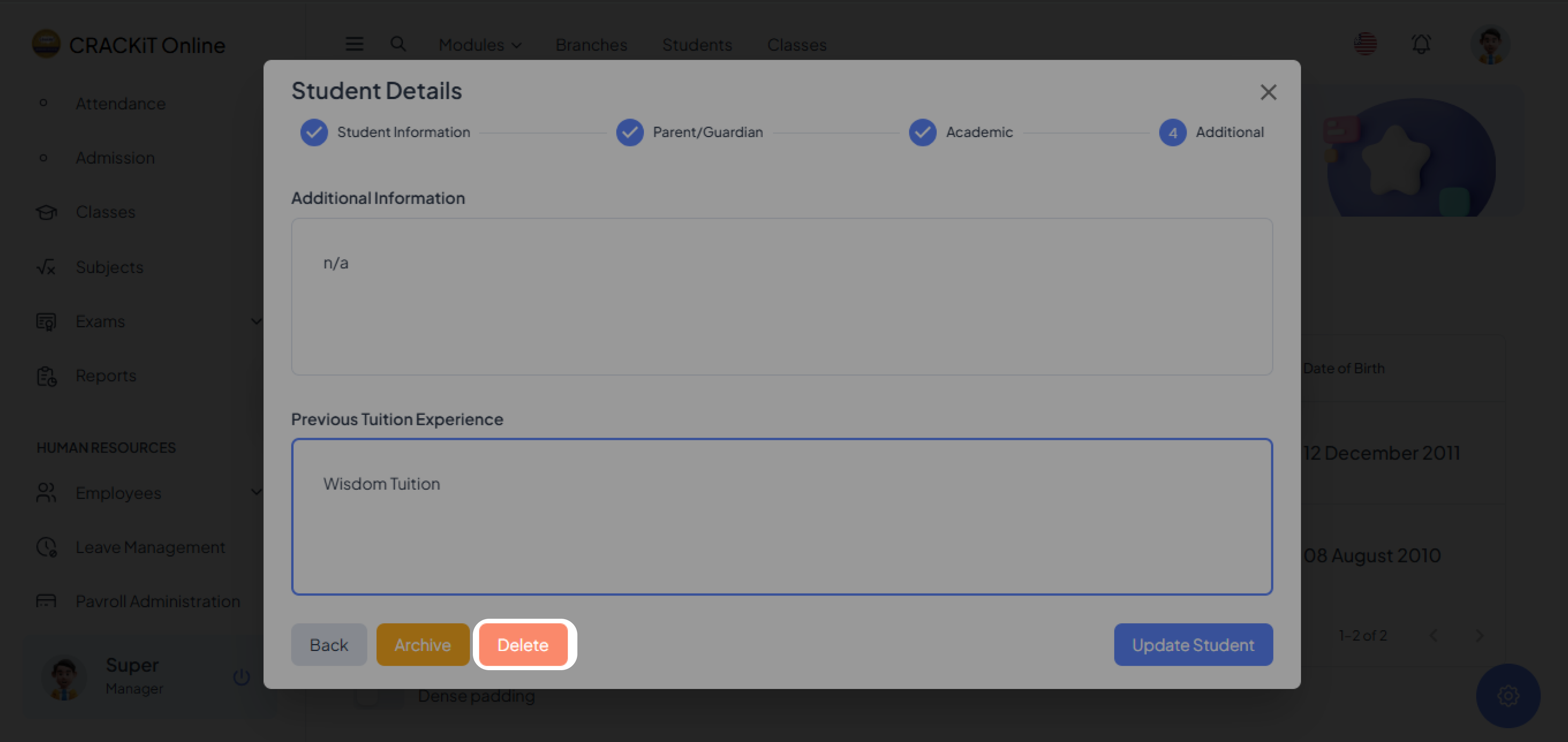This screenshot has height=742, width=1568.
Task: Open search with magnifier icon
Action: tap(397, 44)
